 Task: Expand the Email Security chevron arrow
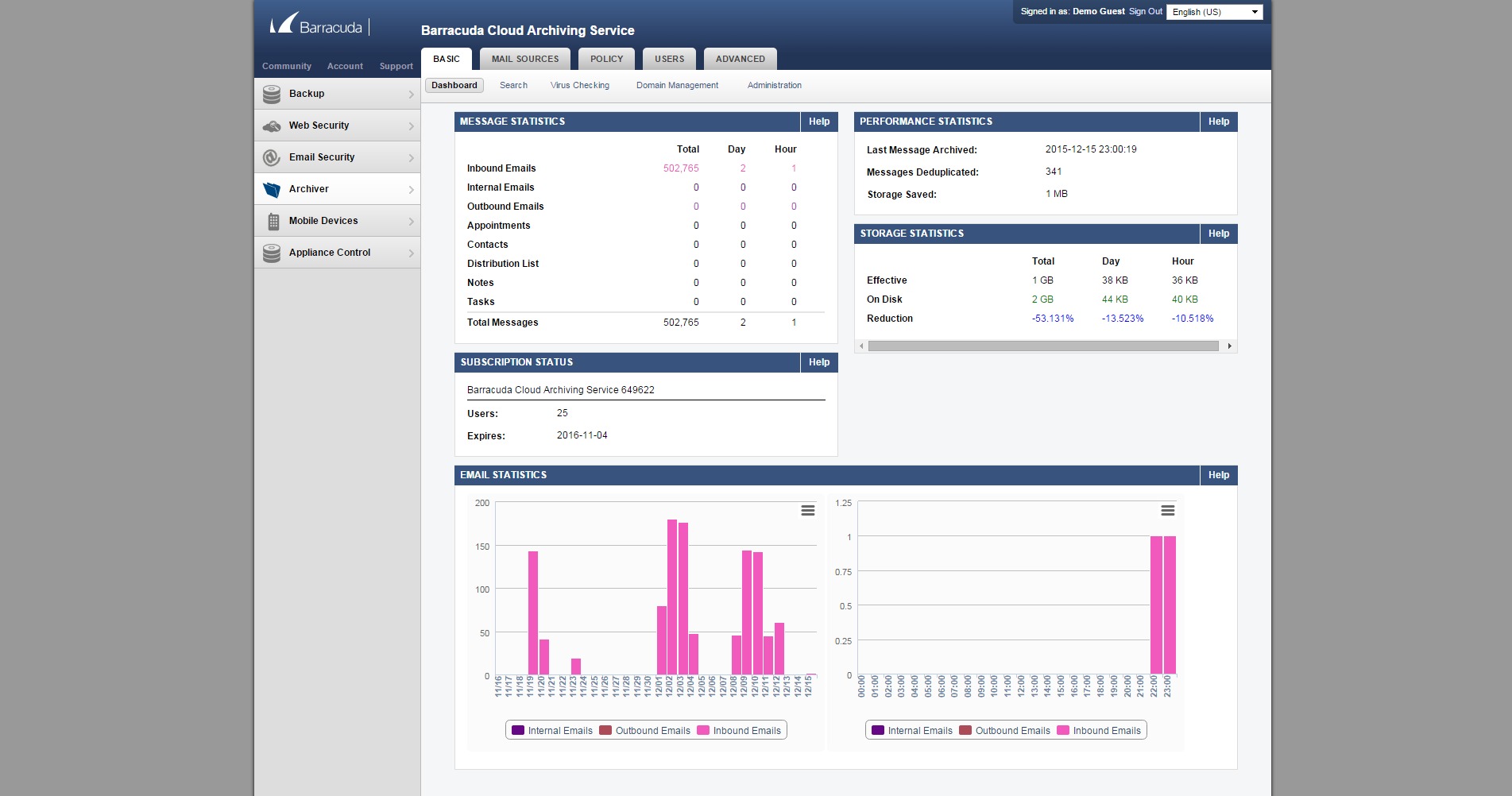(x=411, y=158)
